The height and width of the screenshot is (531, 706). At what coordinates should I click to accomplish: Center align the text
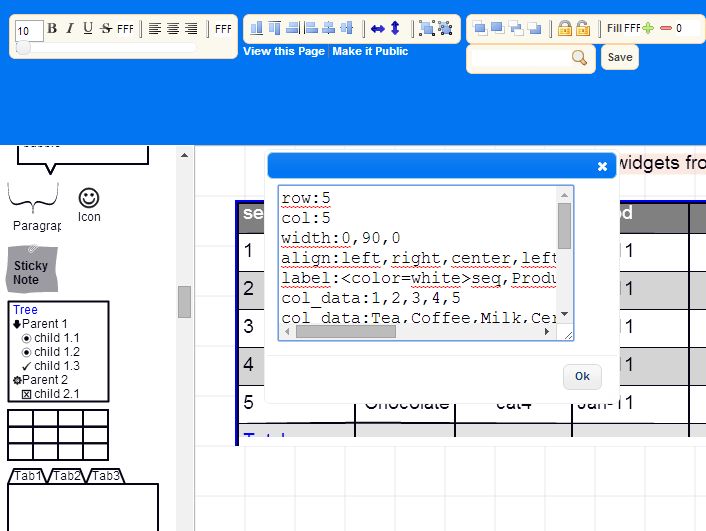coord(173,29)
